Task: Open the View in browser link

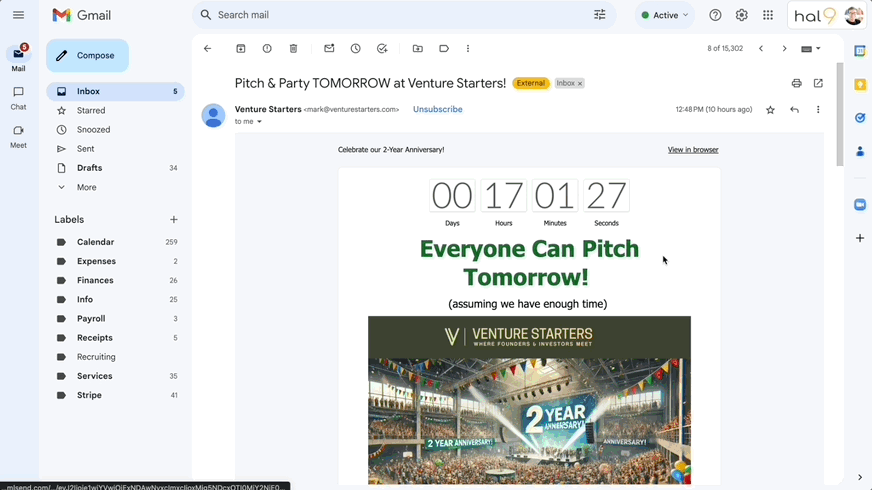Action: tap(693, 150)
